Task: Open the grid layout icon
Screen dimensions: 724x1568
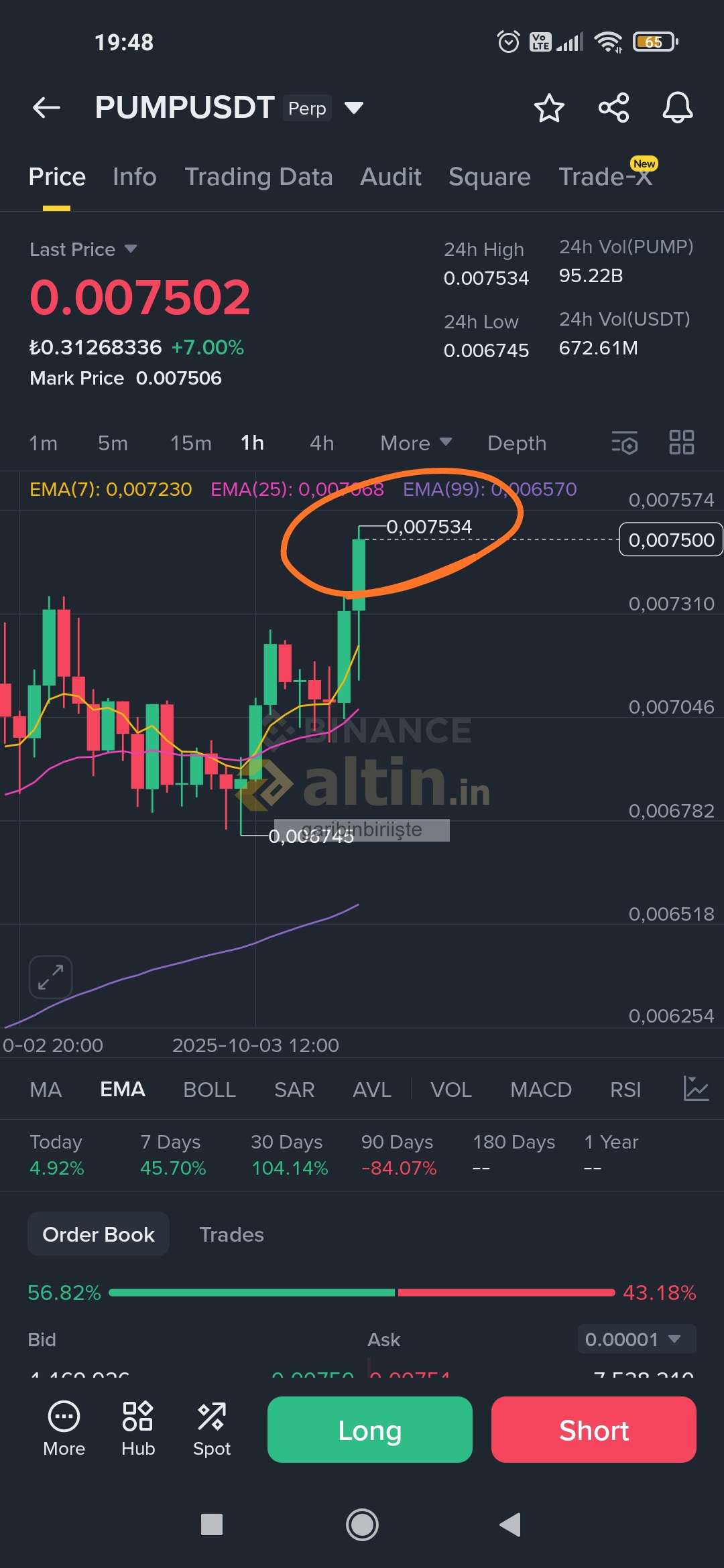Action: coord(682,443)
